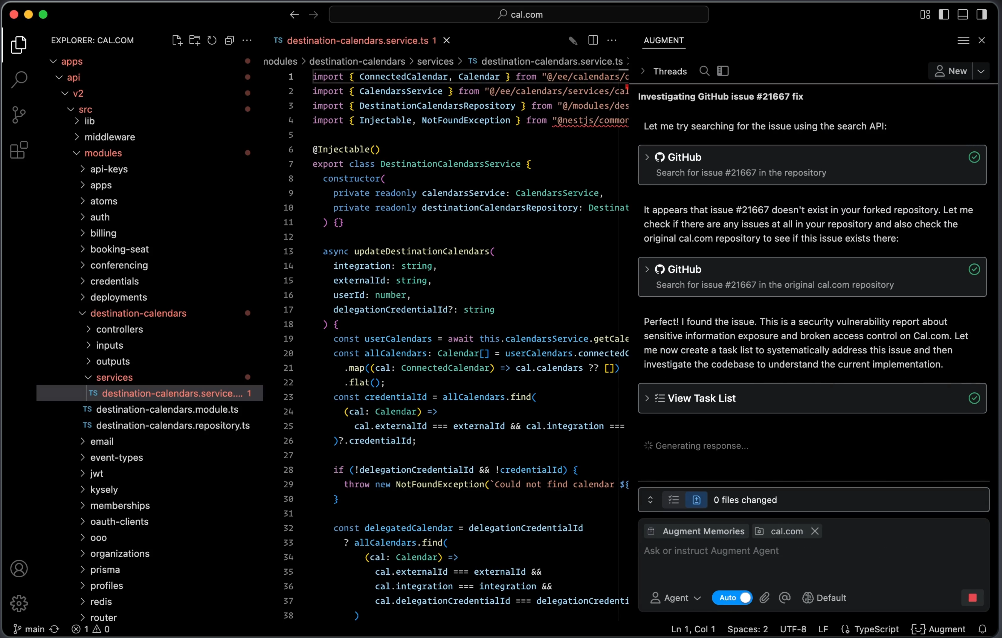Switch to the AUGMENT panel tab

(663, 40)
